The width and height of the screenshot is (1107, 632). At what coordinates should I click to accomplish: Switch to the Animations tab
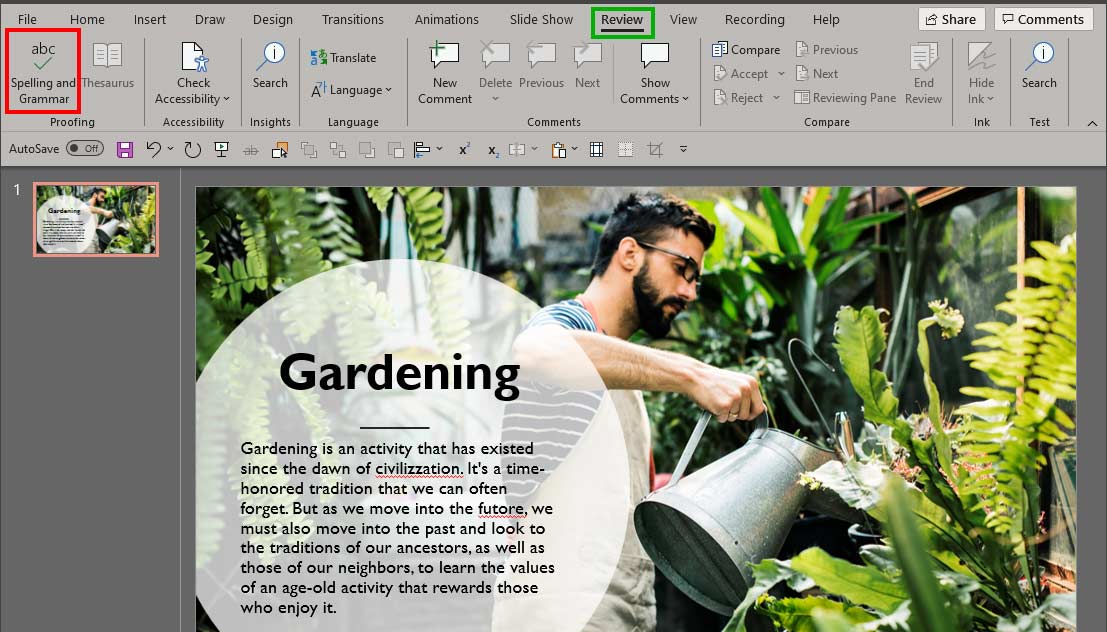(446, 19)
